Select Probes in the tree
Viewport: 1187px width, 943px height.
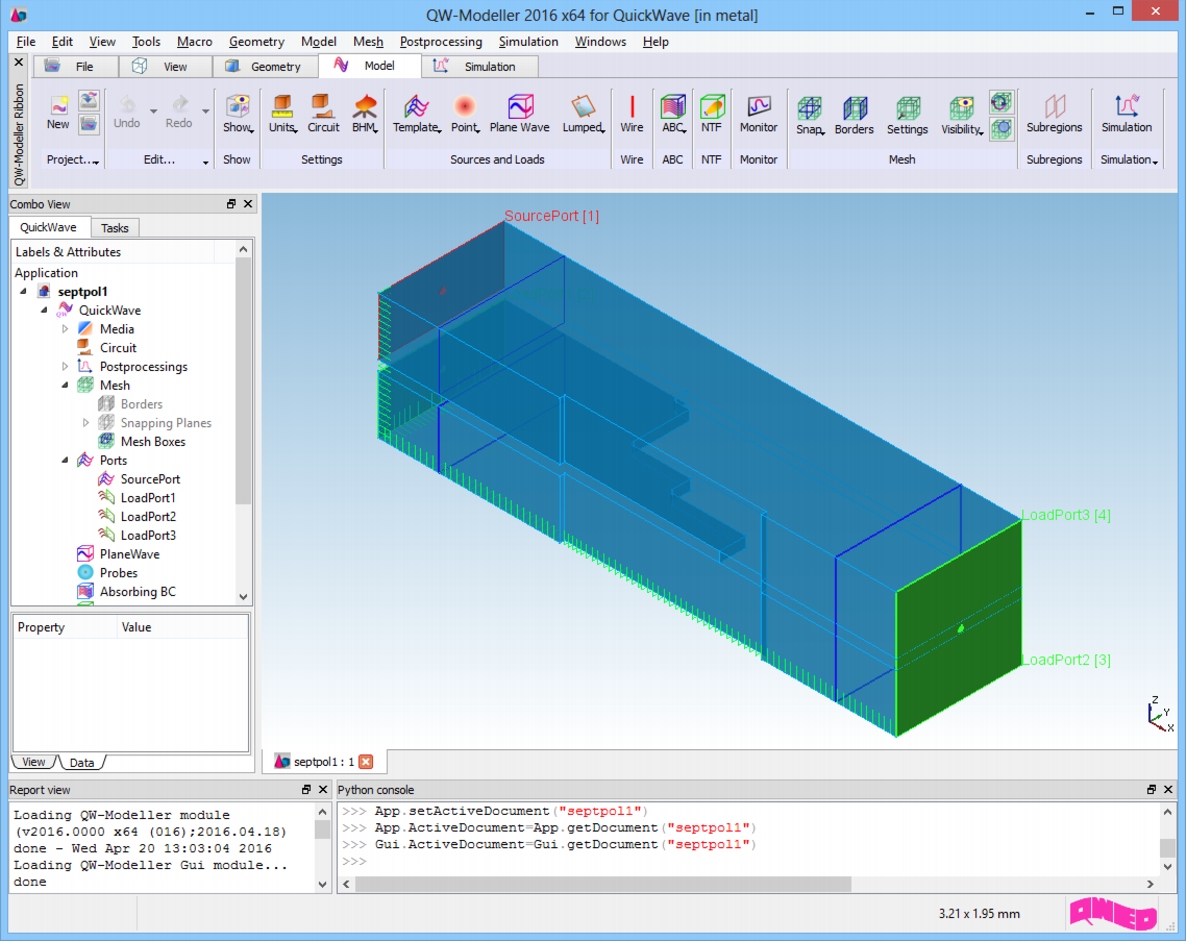coord(118,573)
